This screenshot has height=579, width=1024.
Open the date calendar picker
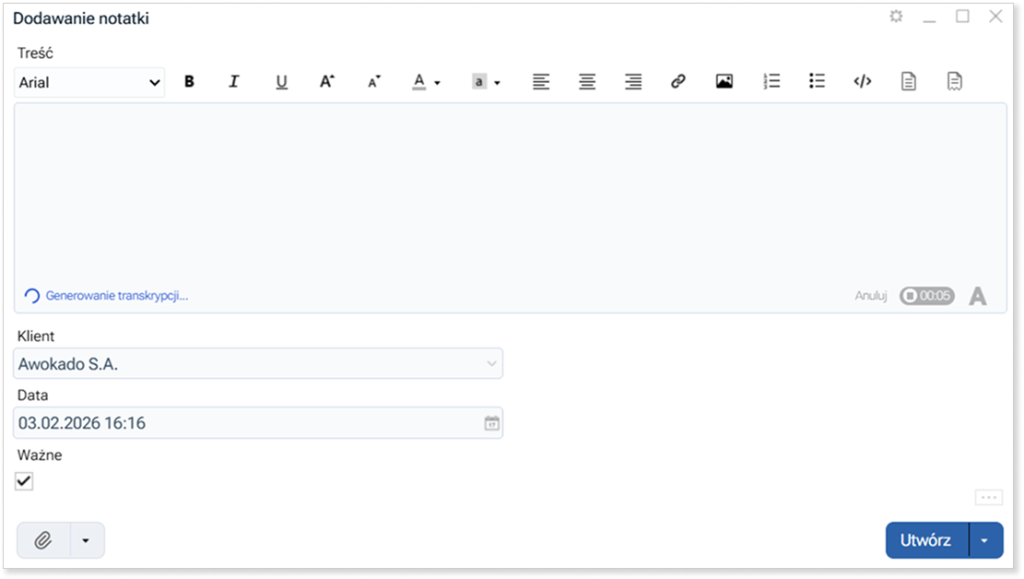coord(491,423)
